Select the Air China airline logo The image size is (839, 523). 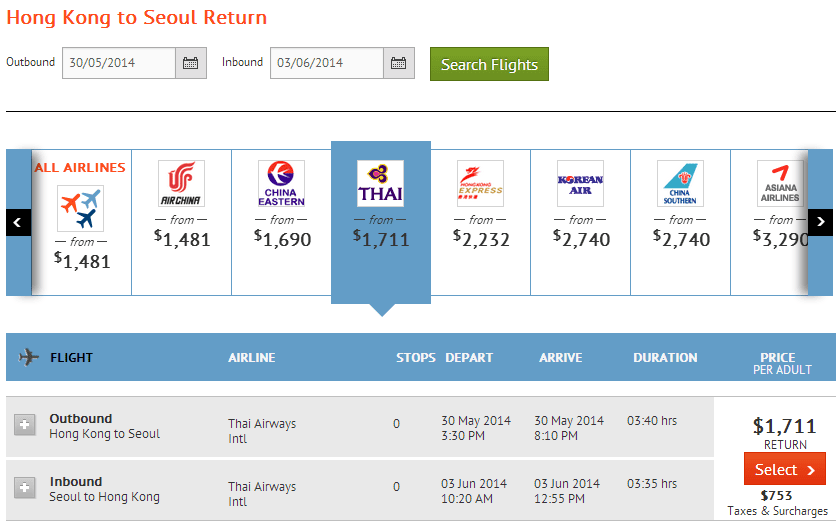tap(181, 184)
